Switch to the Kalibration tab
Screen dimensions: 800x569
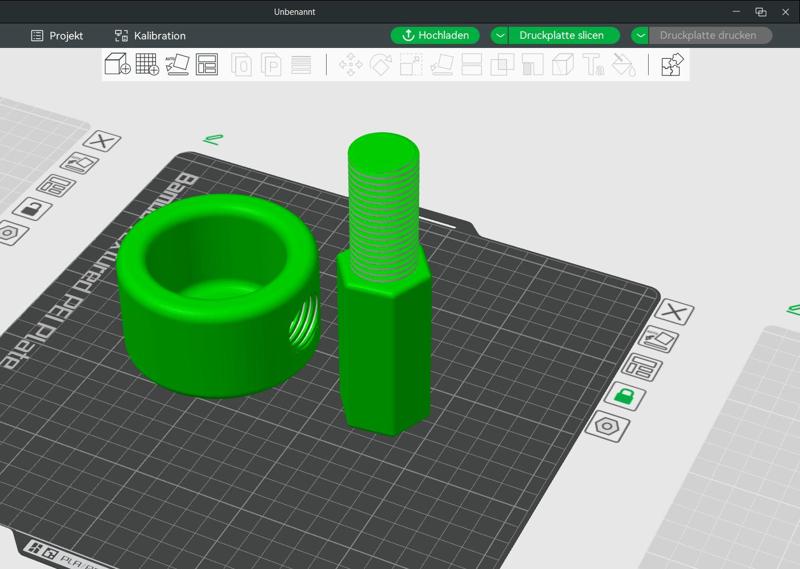(150, 35)
